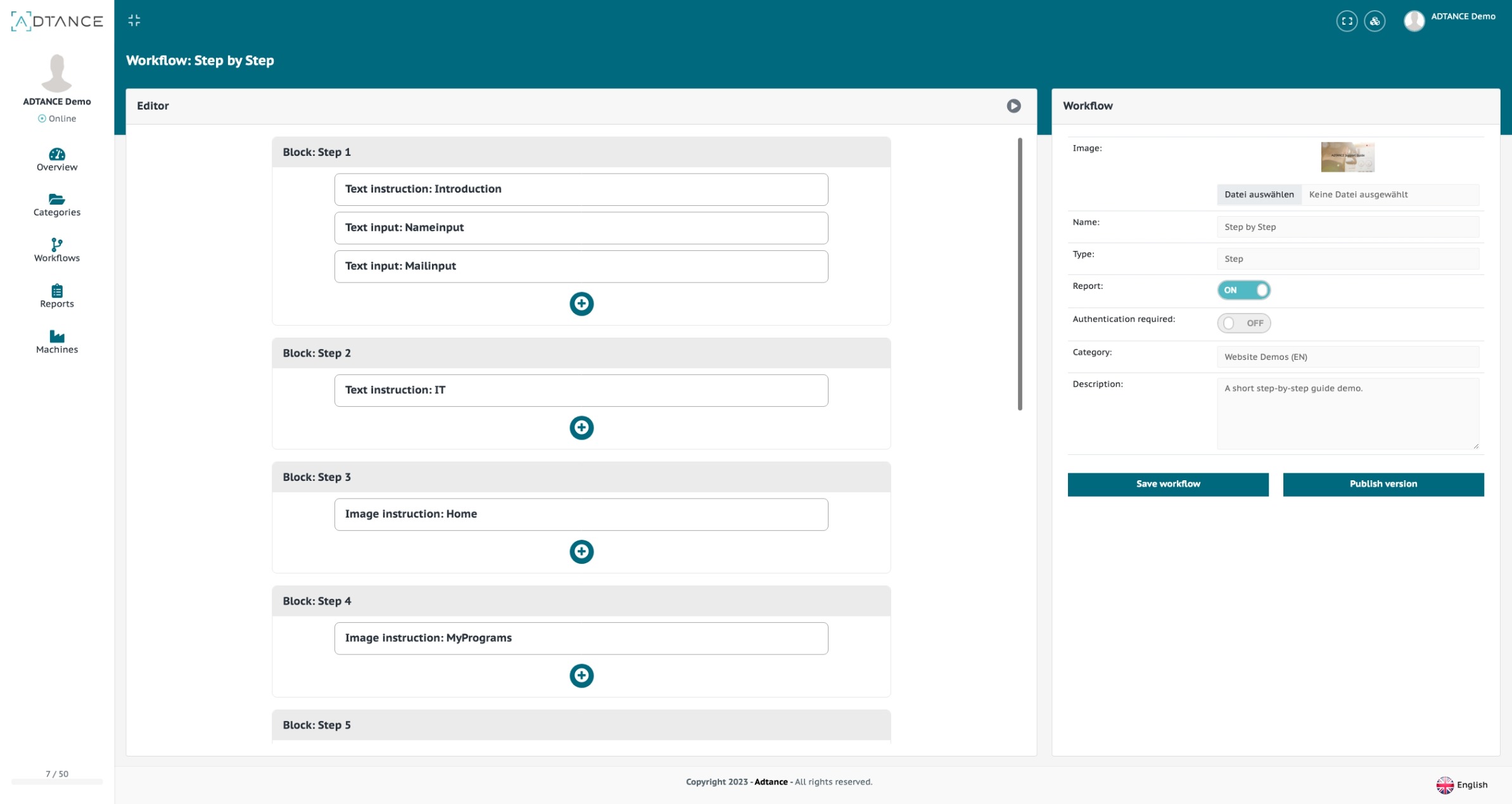
Task: Click the Workflow: Step by Step title
Action: click(x=200, y=61)
